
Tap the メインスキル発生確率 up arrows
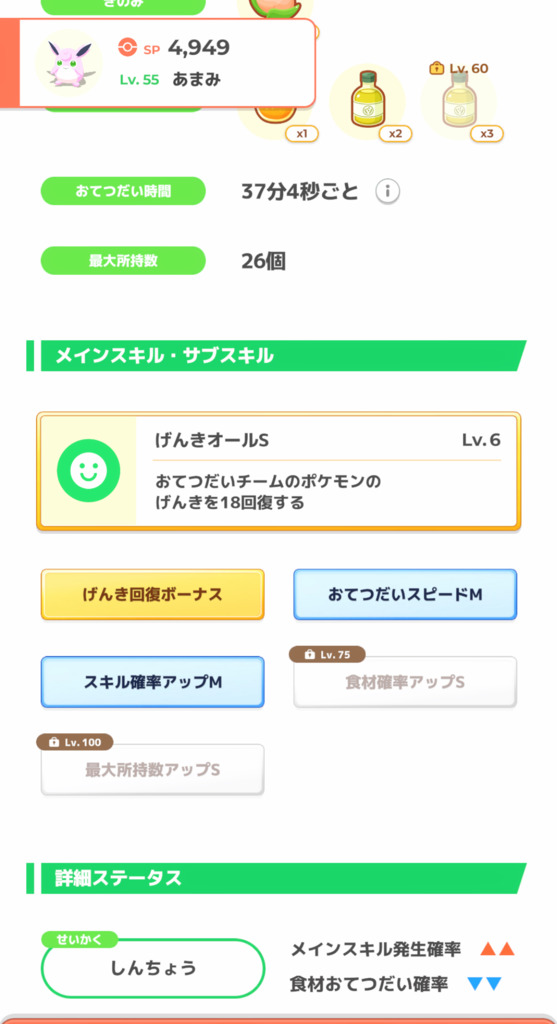(498, 950)
